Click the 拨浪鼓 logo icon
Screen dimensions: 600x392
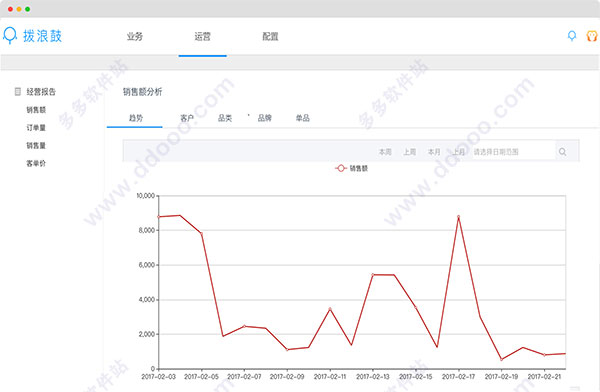[10, 36]
